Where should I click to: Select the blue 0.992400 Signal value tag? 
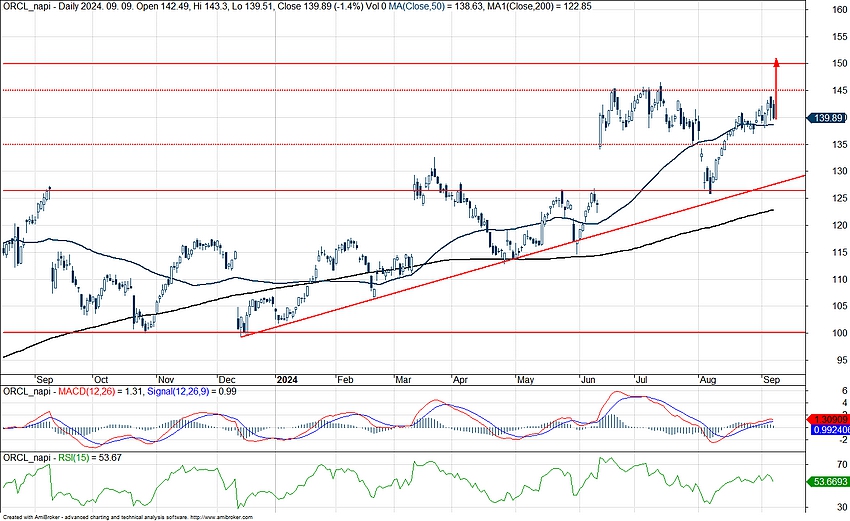pos(830,430)
